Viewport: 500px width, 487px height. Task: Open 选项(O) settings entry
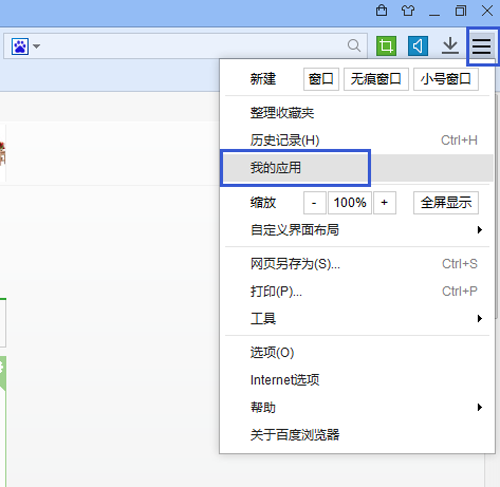click(x=357, y=353)
